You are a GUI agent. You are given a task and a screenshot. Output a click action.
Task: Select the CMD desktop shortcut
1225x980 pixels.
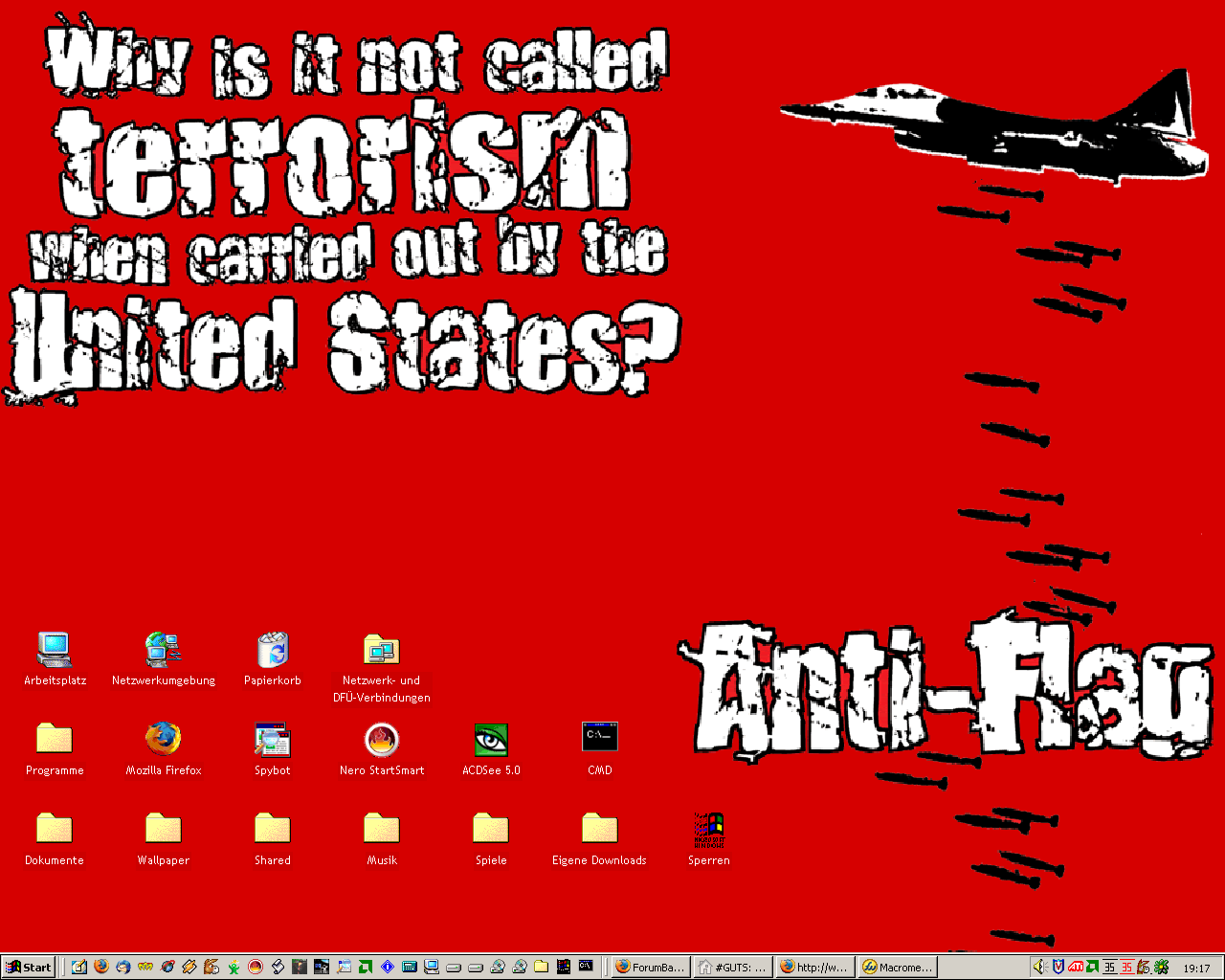tap(600, 749)
